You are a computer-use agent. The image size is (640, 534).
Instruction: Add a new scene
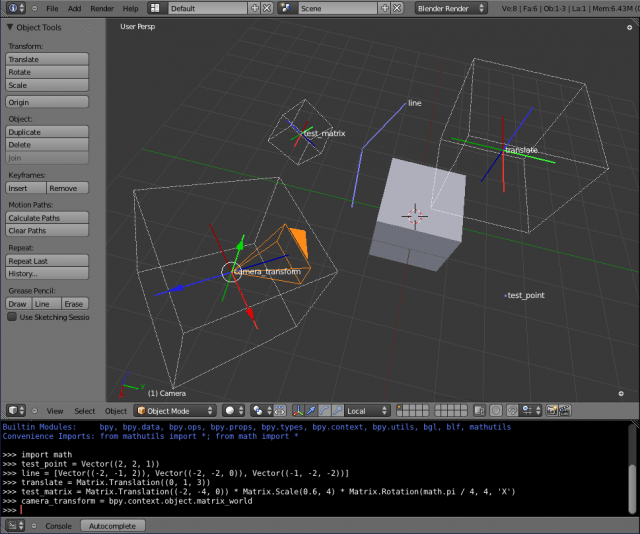[385, 8]
